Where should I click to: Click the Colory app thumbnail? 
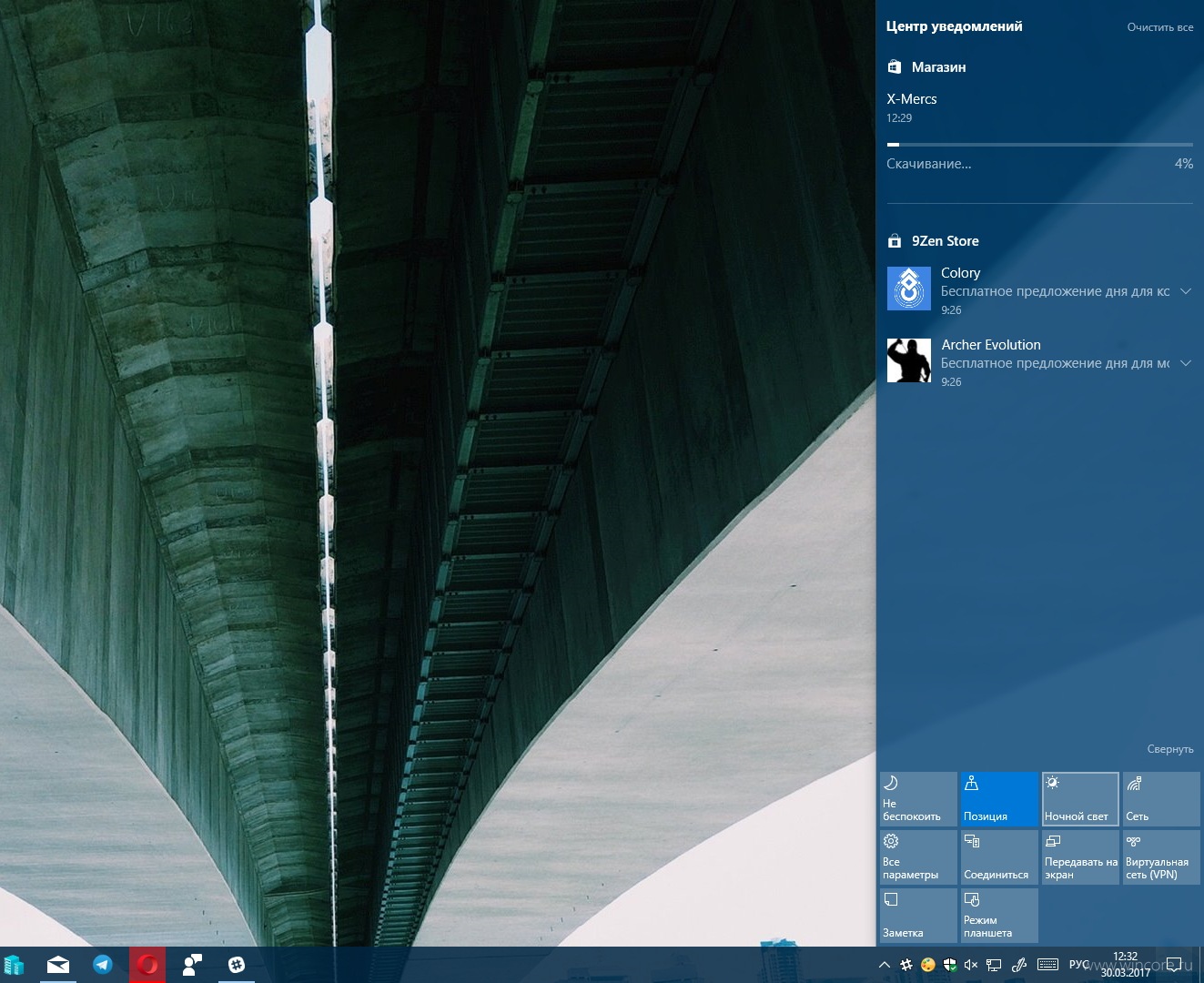tap(909, 289)
